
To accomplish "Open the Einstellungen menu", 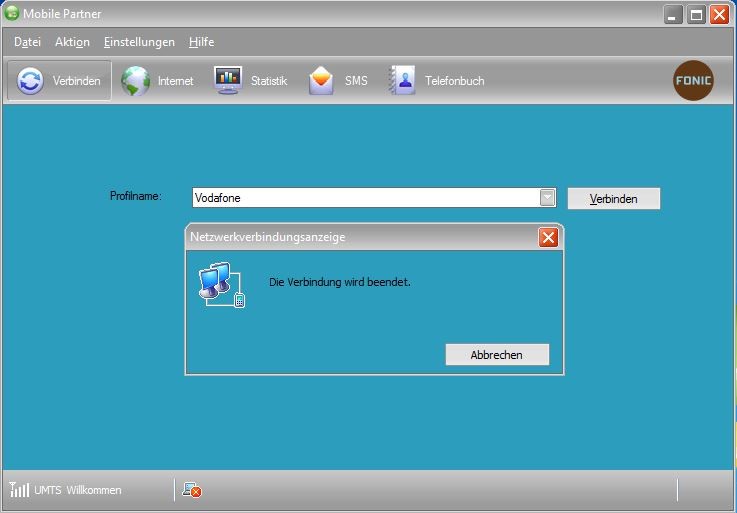I will click(139, 42).
